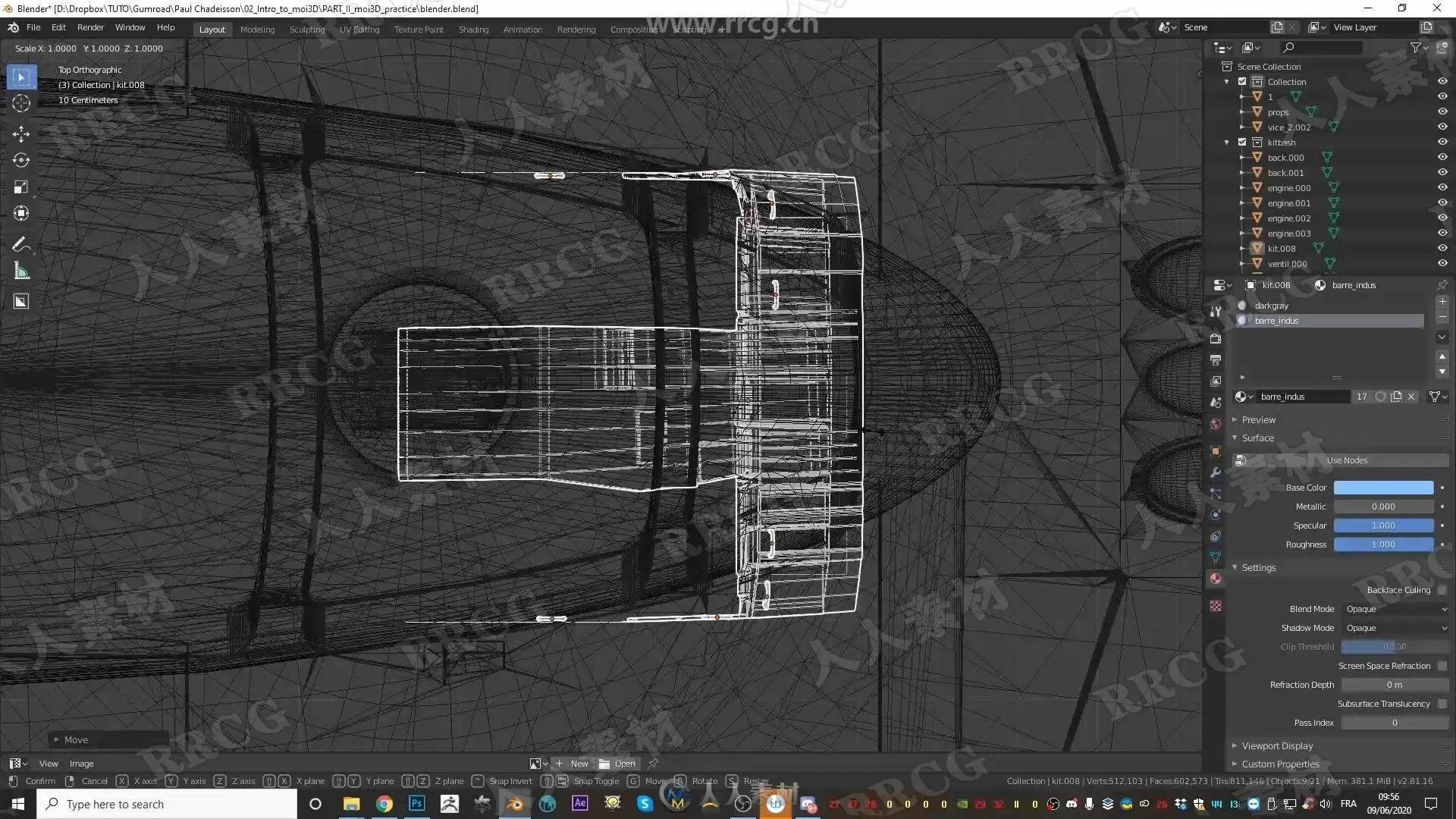Open Material properties tab icon

(1216, 579)
